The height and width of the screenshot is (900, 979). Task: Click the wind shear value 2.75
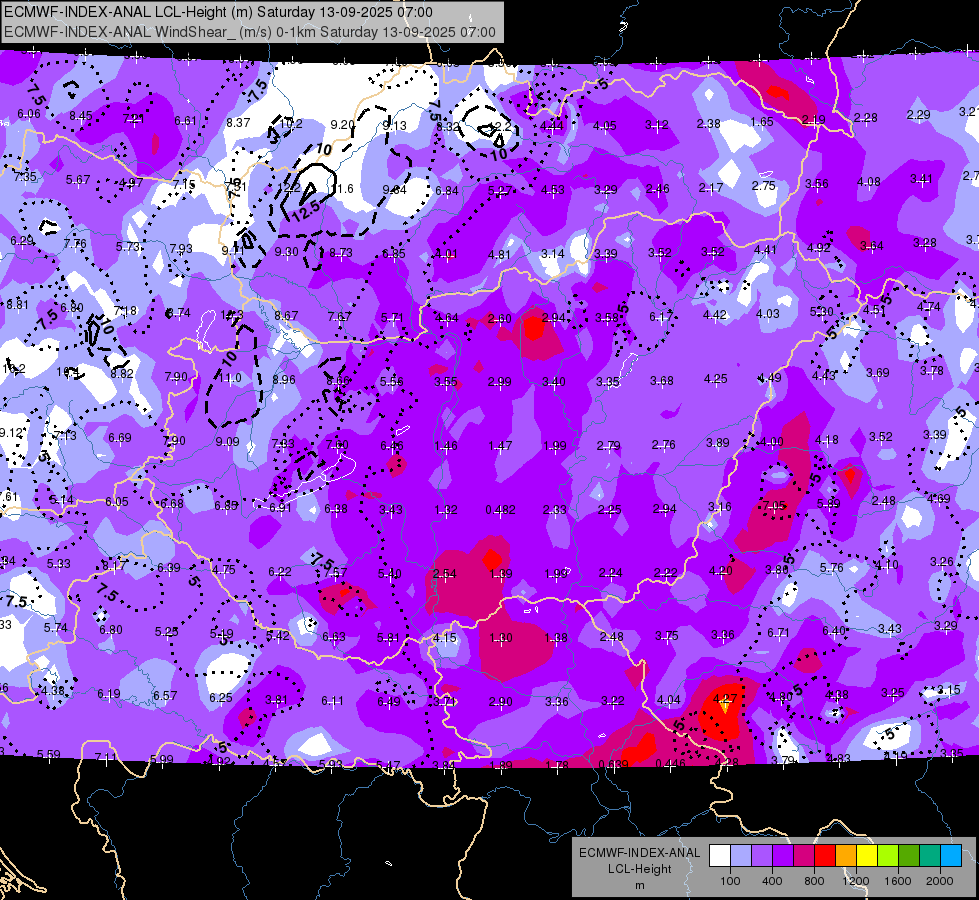(764, 185)
